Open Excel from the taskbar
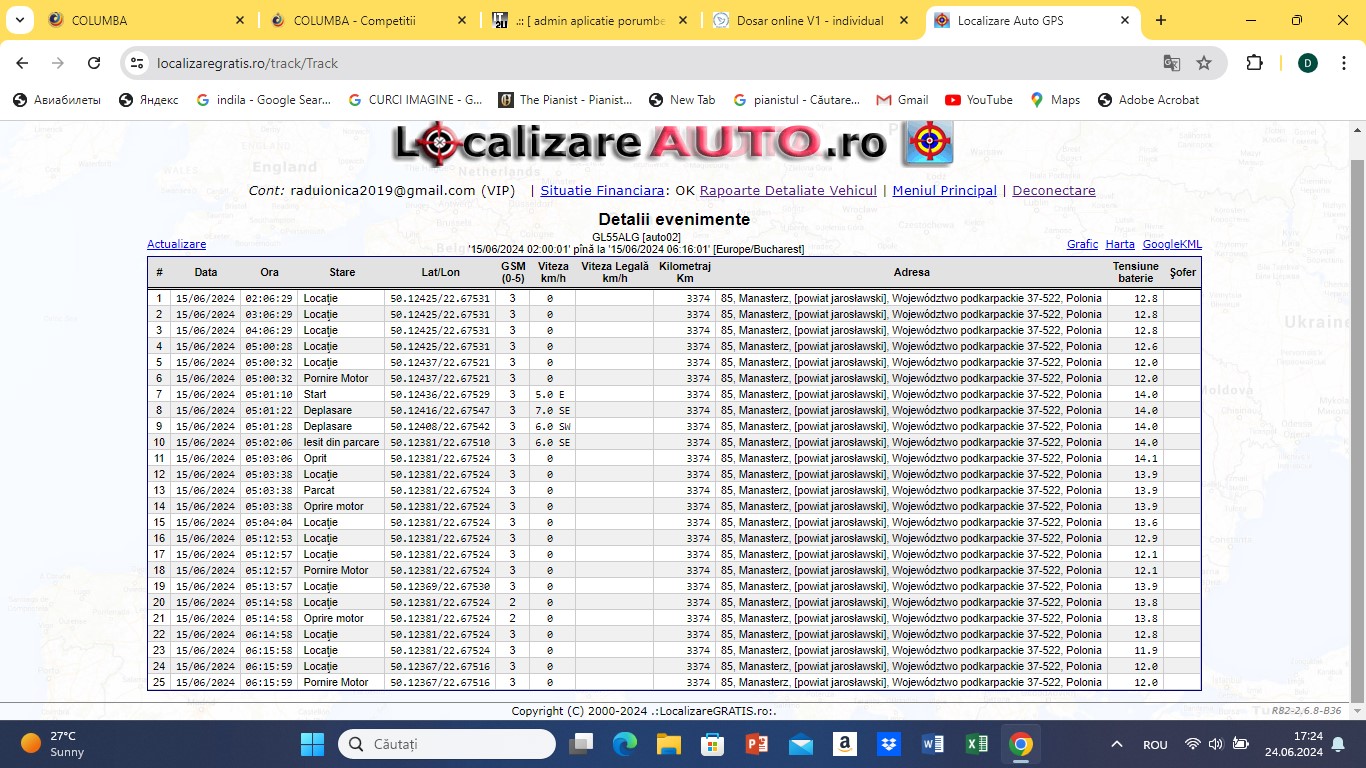 point(976,744)
